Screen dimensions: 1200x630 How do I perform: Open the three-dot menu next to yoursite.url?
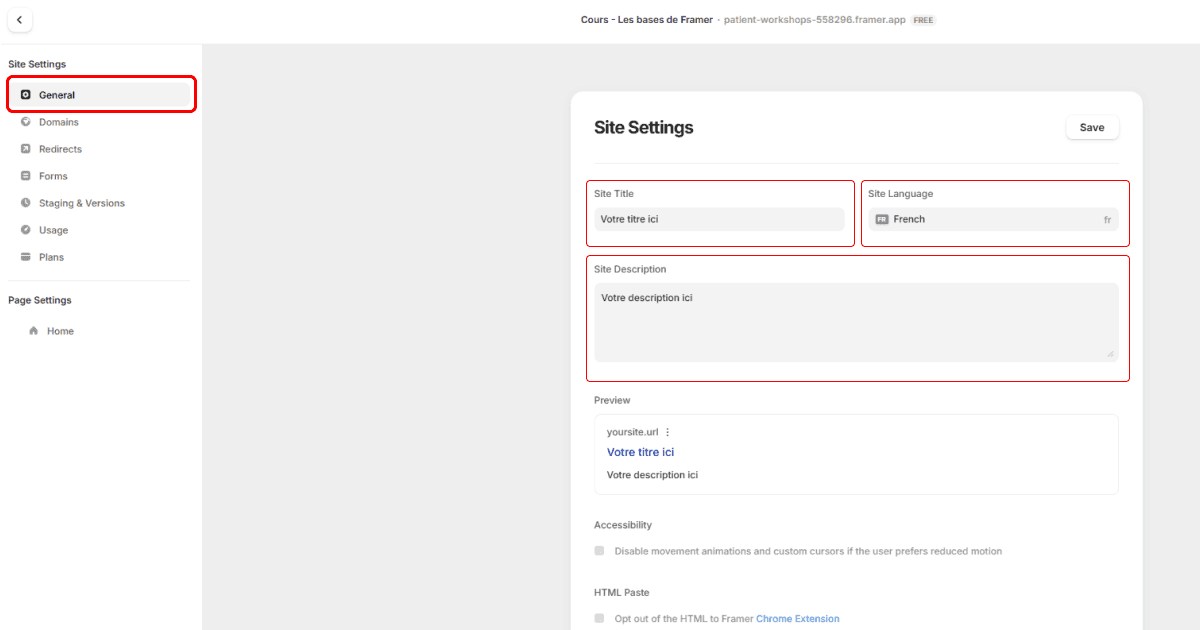coord(667,431)
